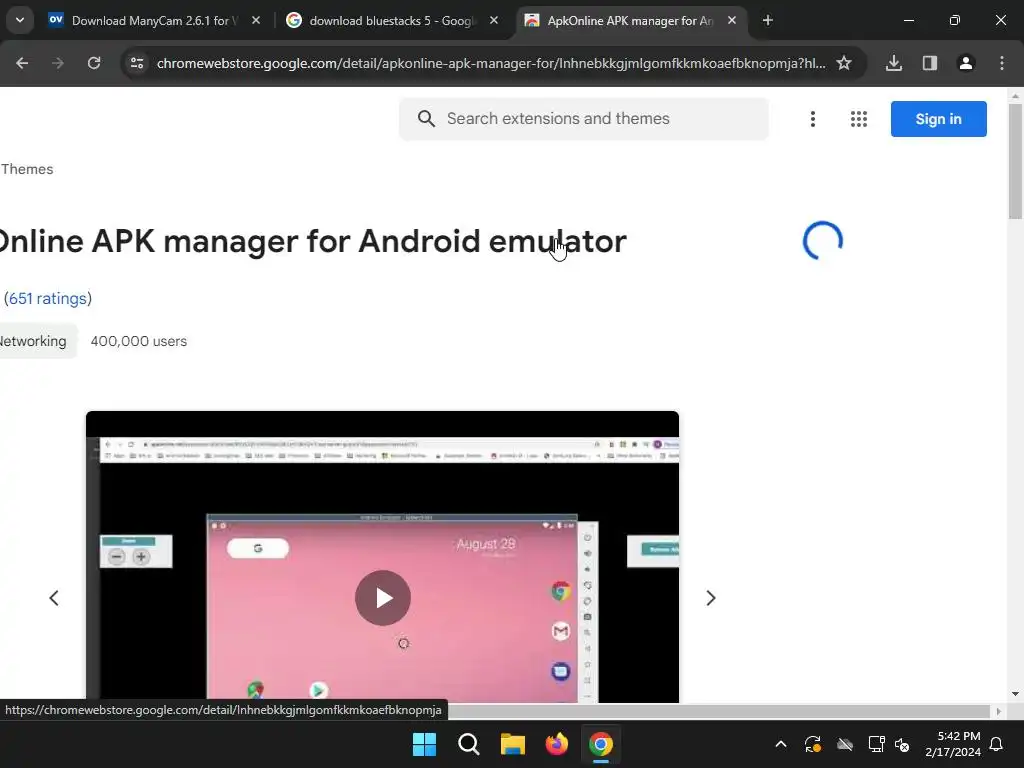Click the OneDrive cloud tray icon

845,744
